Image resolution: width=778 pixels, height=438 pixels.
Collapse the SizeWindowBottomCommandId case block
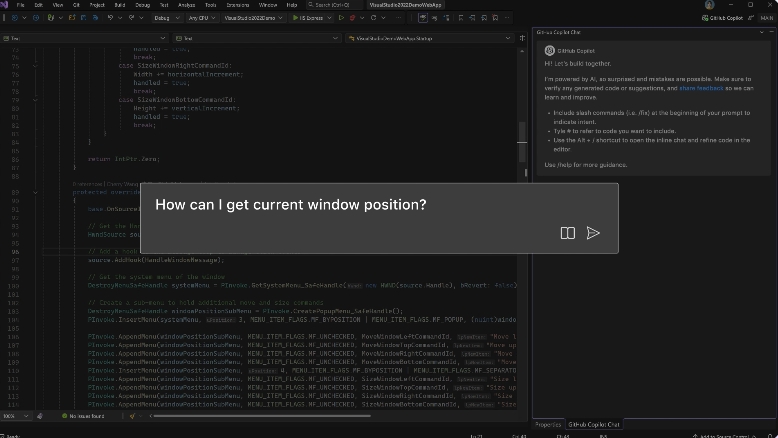click(x=35, y=100)
